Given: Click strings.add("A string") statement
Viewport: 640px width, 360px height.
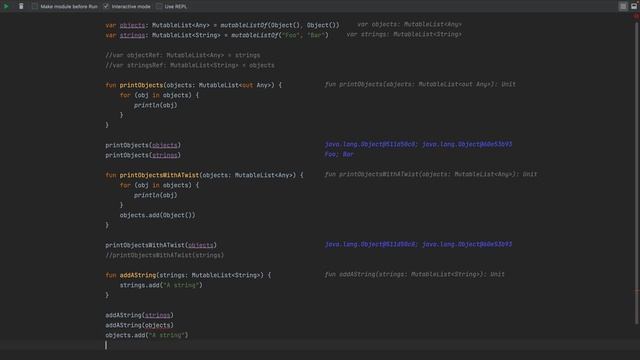Looking at the screenshot, I should pos(161,285).
